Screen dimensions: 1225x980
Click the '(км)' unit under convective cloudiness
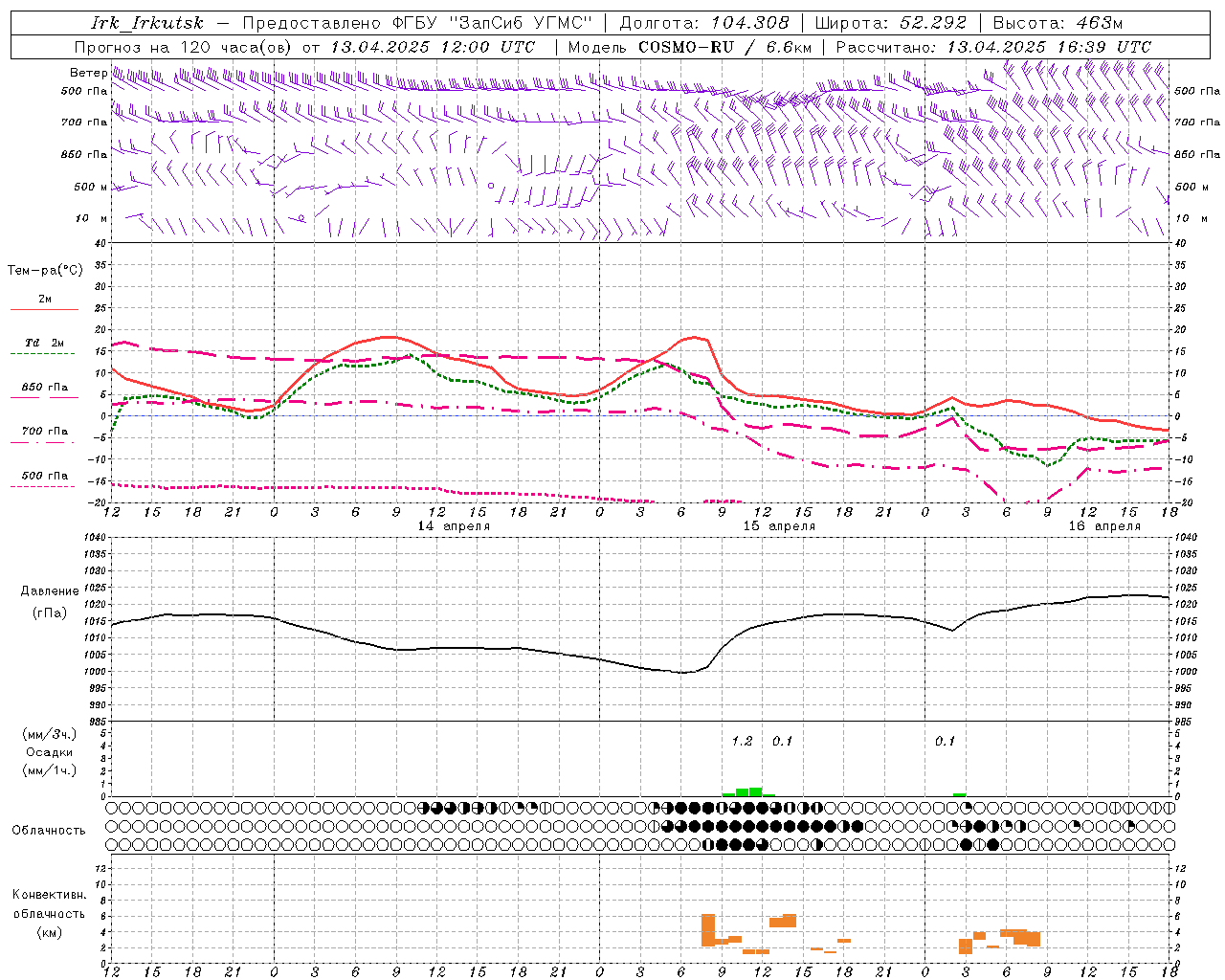click(x=50, y=932)
